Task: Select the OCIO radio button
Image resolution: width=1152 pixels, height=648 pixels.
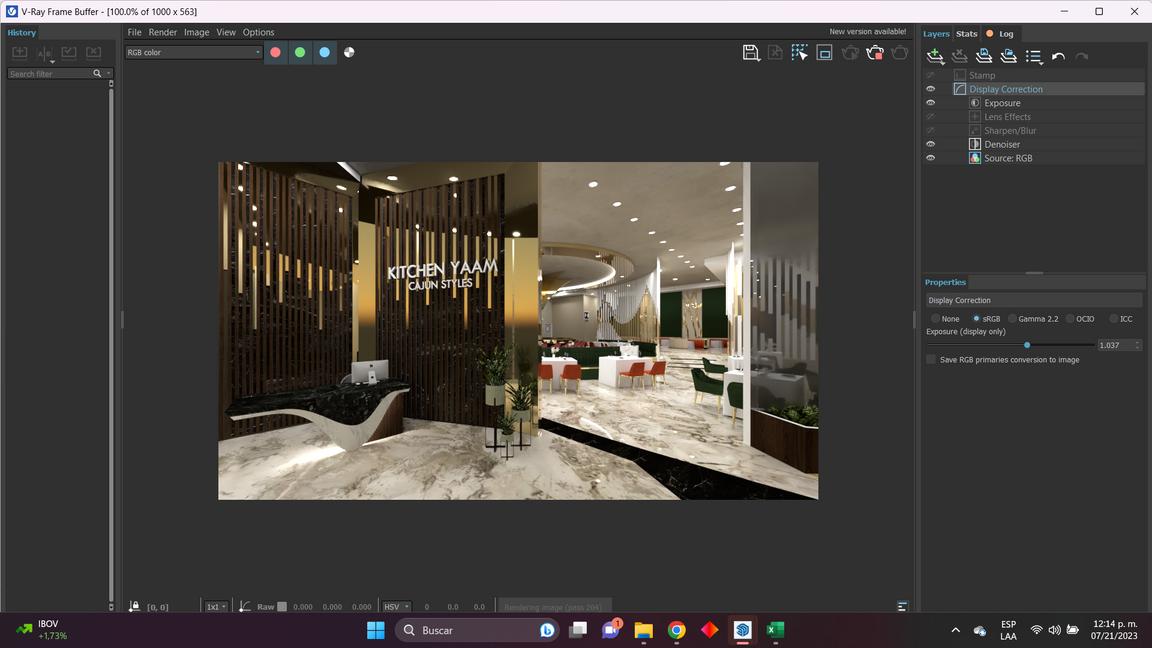Action: (x=1070, y=319)
